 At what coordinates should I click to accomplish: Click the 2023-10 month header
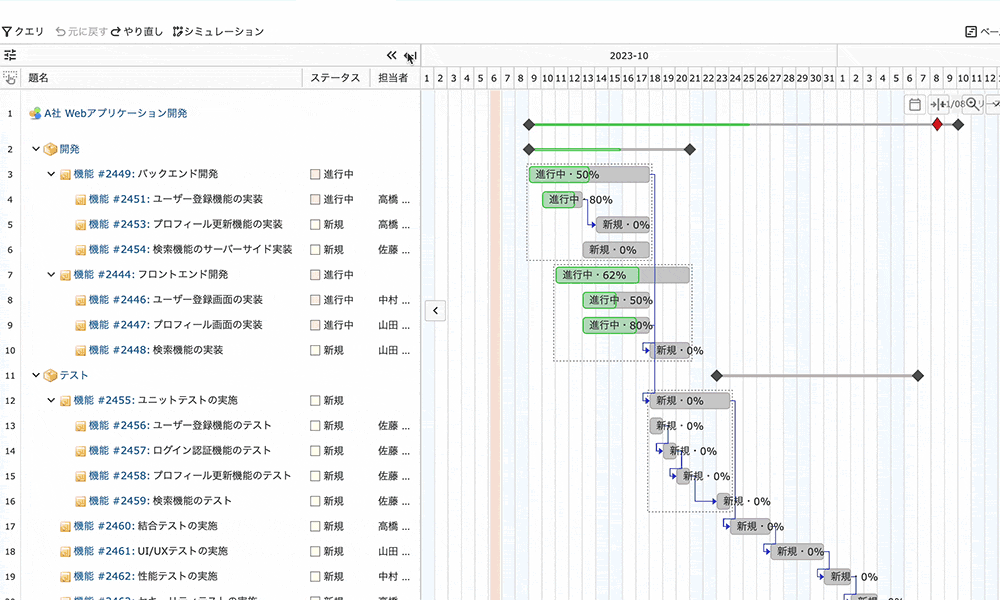point(629,55)
